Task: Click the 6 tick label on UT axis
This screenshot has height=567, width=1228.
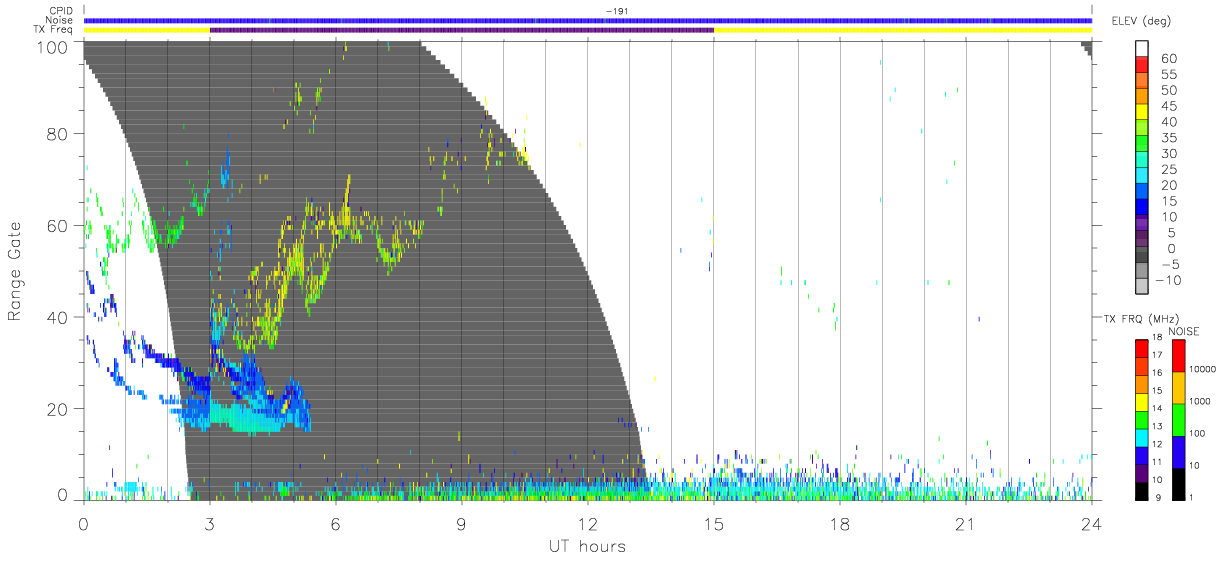Action: 336,523
